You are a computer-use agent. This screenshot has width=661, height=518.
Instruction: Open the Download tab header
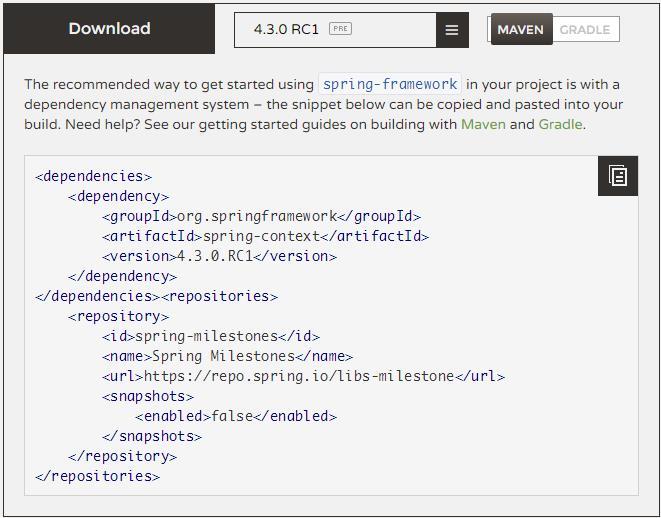[109, 29]
